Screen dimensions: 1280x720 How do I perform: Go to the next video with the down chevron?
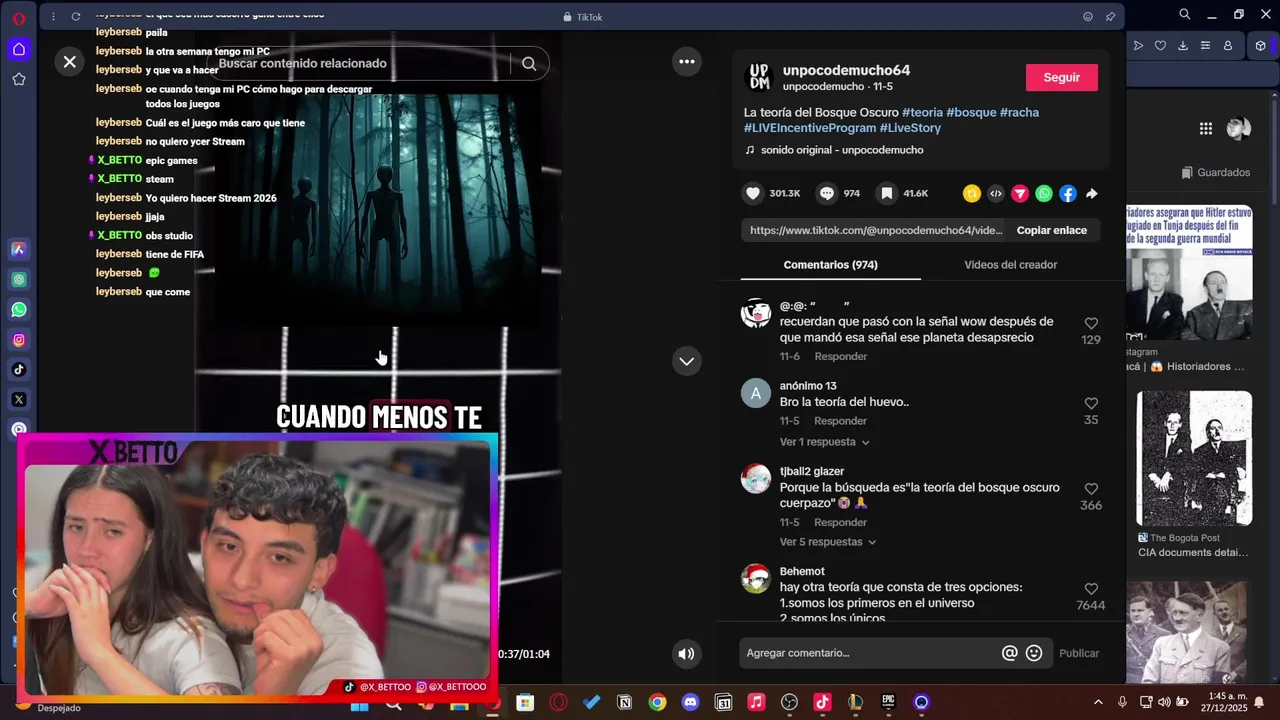tap(687, 361)
